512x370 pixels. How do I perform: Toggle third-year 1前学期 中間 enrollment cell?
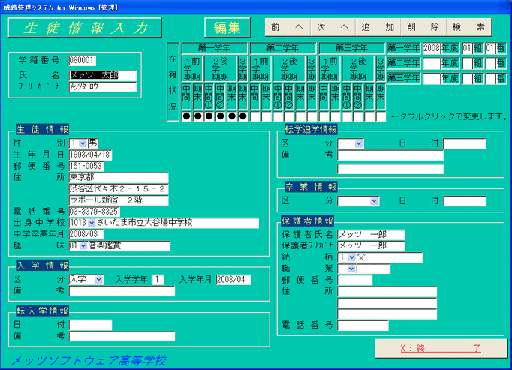click(324, 116)
